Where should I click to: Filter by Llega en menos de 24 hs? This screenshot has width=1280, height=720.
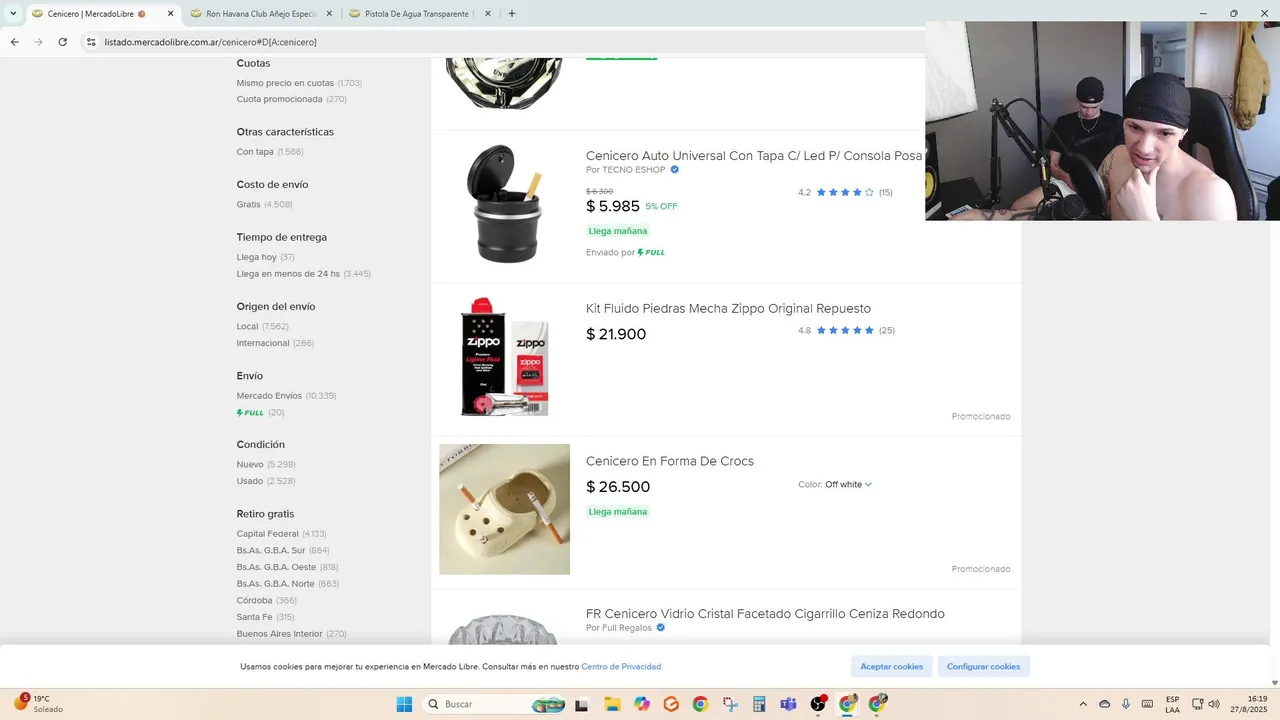(304, 273)
